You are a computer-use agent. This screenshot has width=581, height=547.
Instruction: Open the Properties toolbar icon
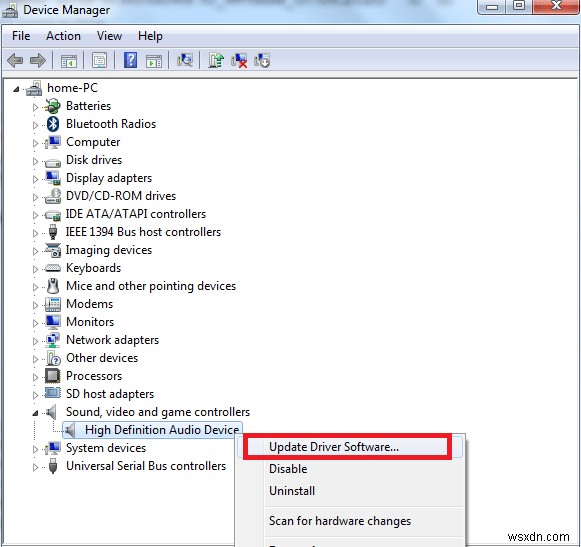pyautogui.click(x=99, y=60)
